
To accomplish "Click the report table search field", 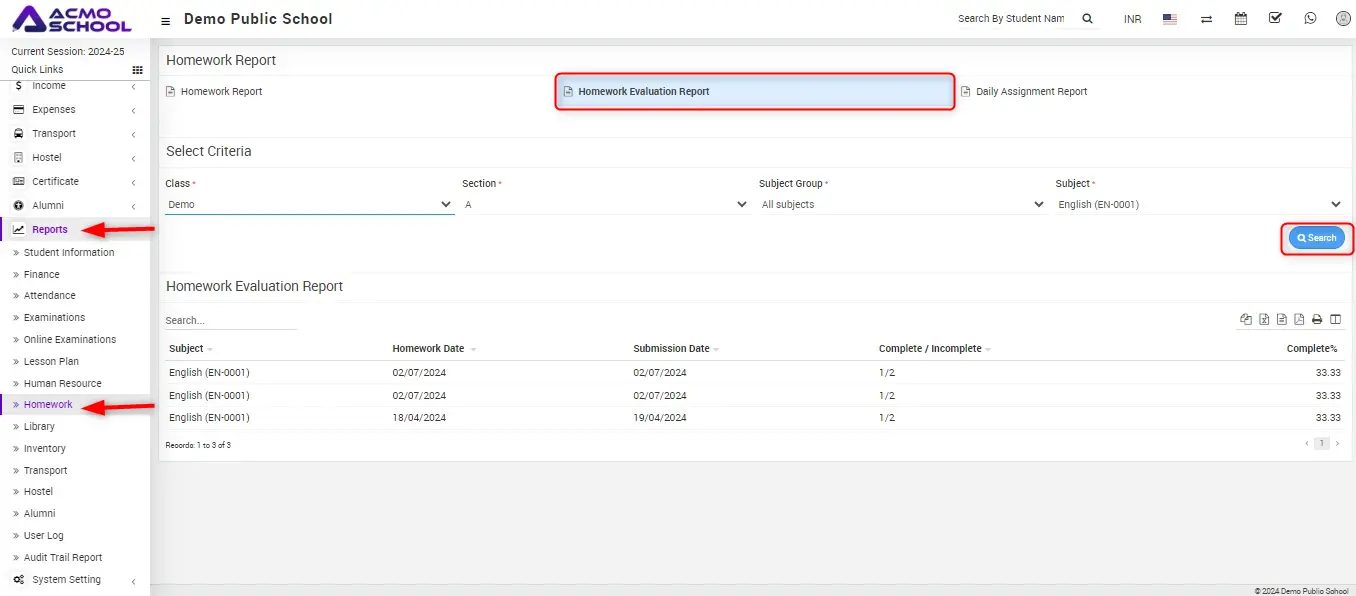I will tap(230, 321).
